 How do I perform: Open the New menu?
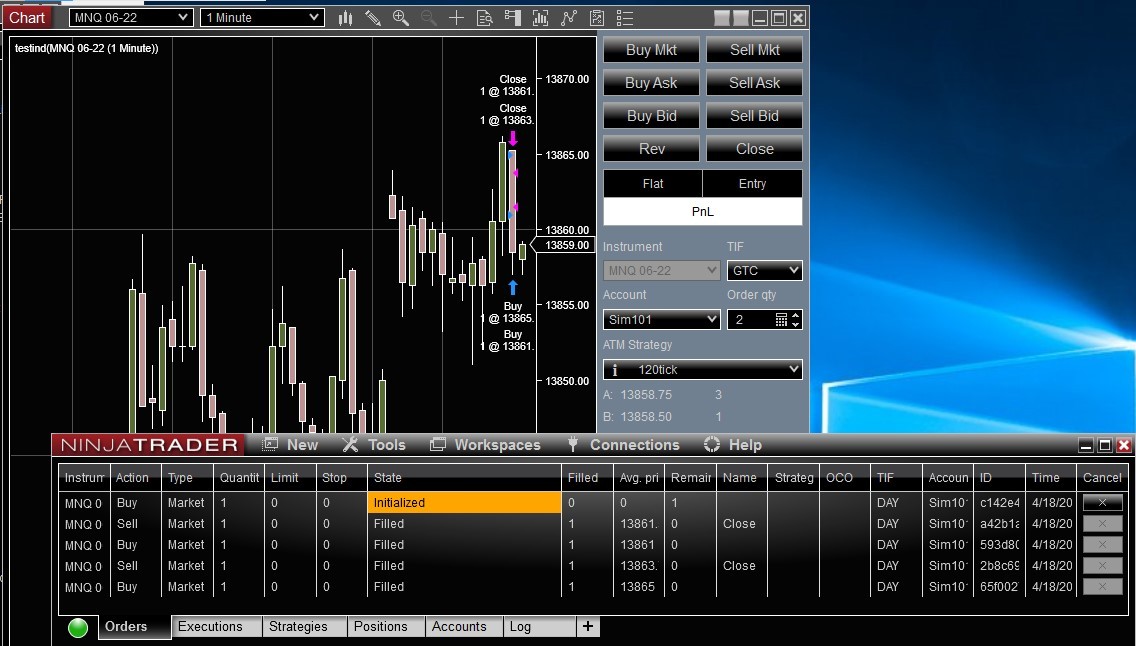coord(291,445)
